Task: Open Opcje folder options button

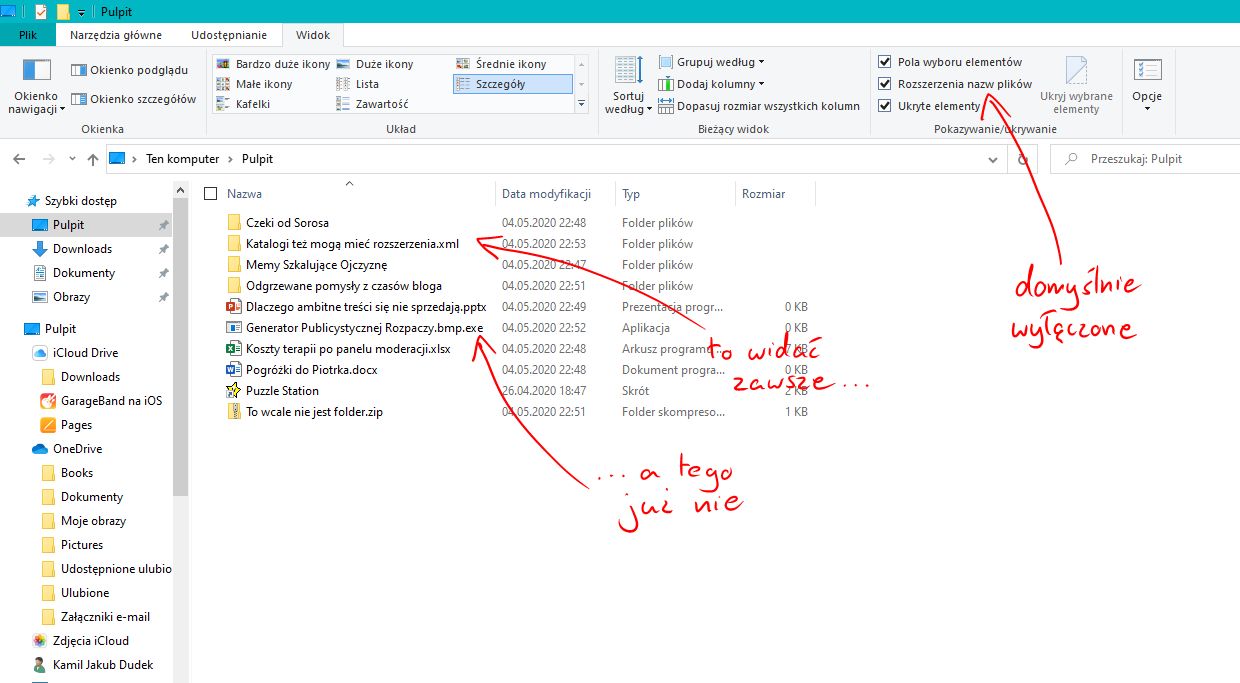Action: click(1147, 86)
